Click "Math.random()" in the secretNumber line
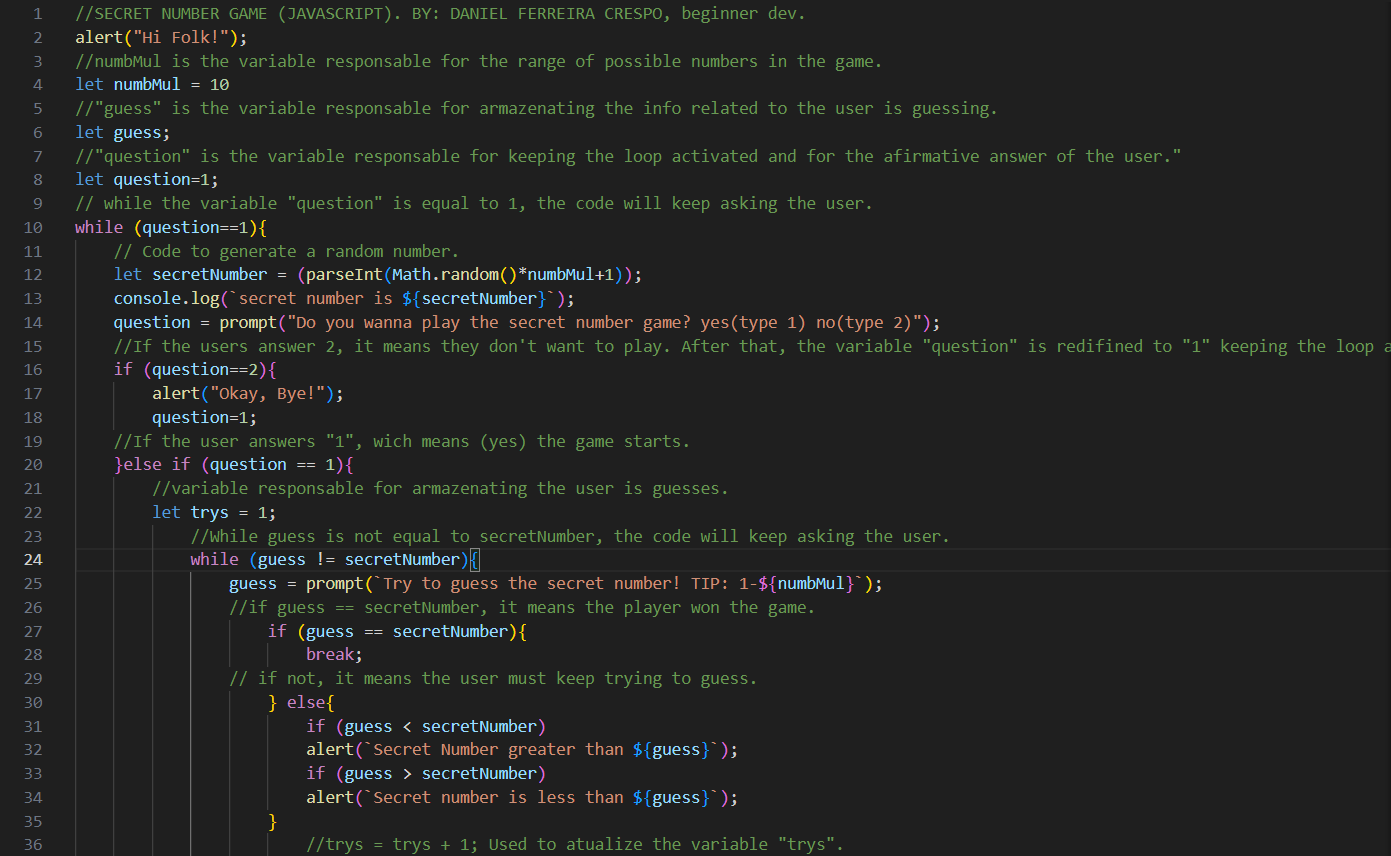This screenshot has width=1391, height=856. [455, 275]
